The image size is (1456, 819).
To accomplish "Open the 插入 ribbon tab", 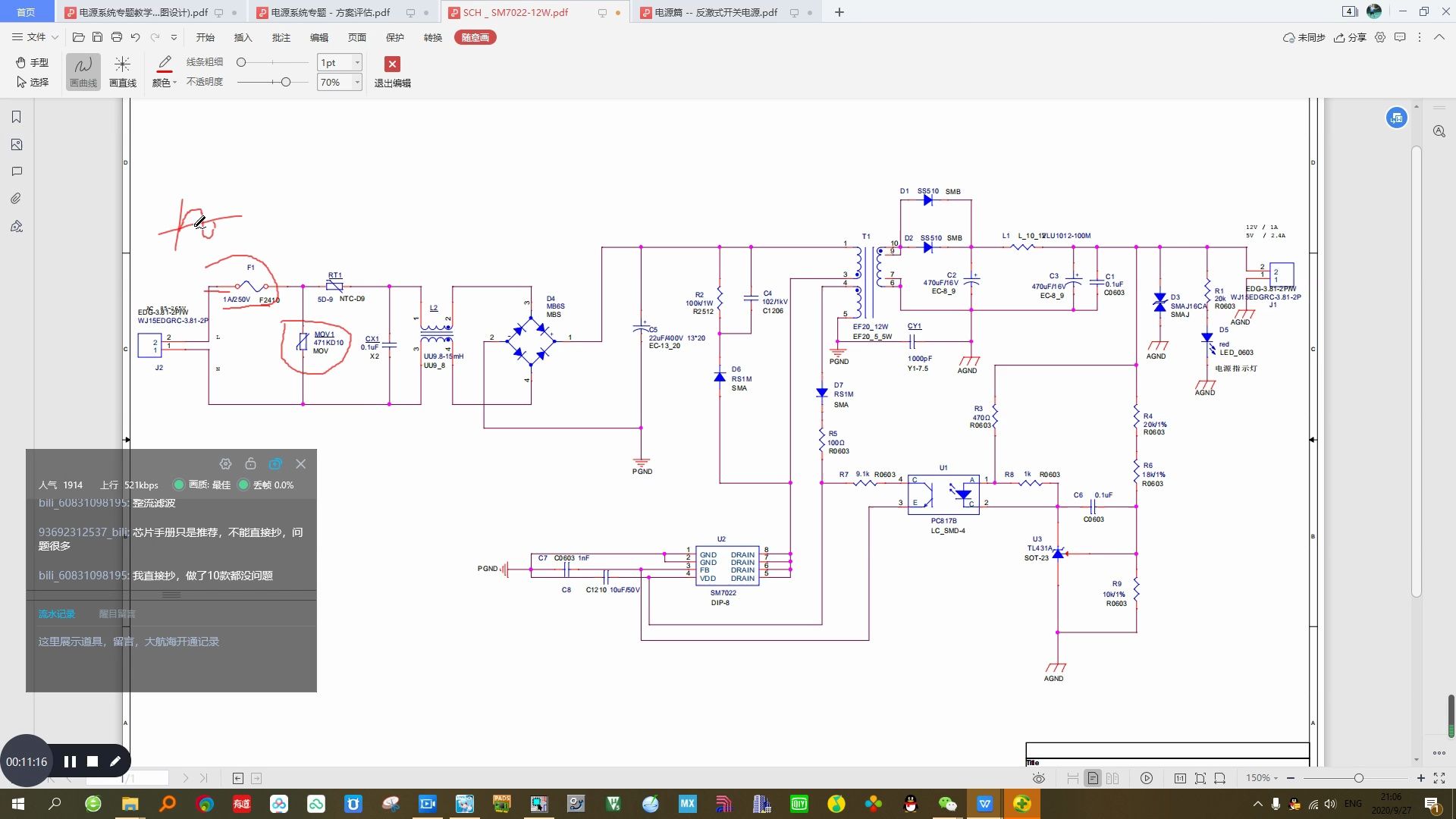I will click(x=243, y=37).
